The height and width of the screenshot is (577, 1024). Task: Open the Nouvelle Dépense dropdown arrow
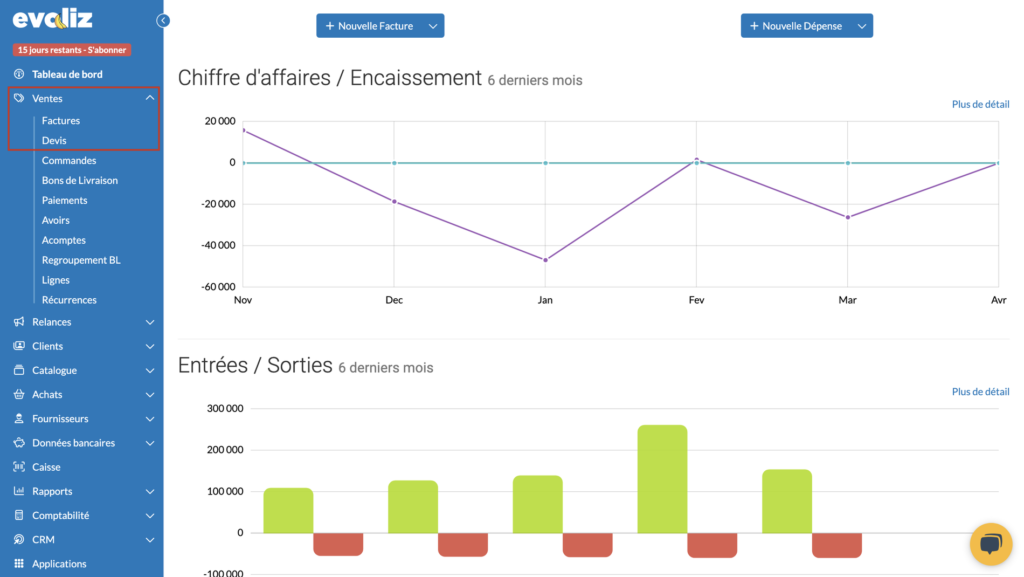tap(861, 26)
